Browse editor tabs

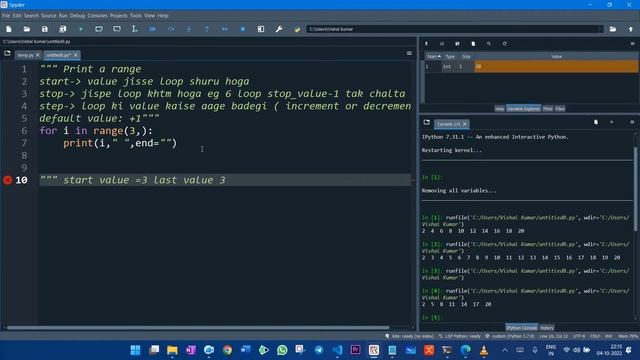tap(7, 53)
